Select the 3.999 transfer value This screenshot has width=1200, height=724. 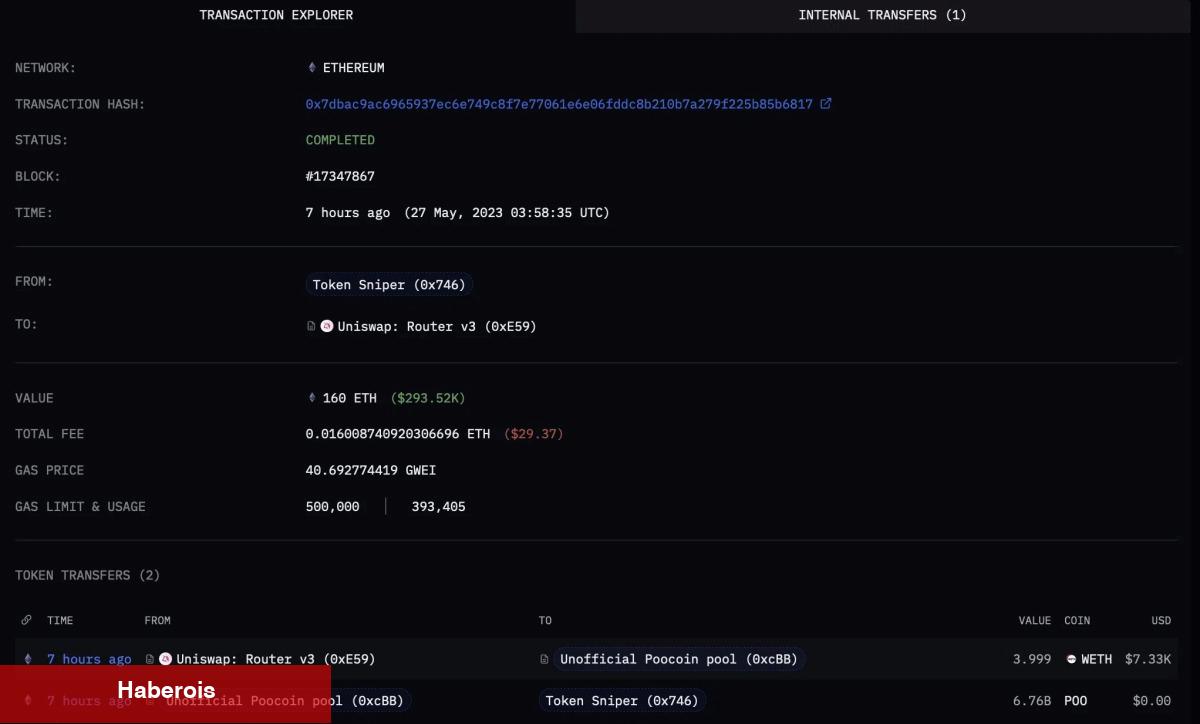pos(1031,659)
